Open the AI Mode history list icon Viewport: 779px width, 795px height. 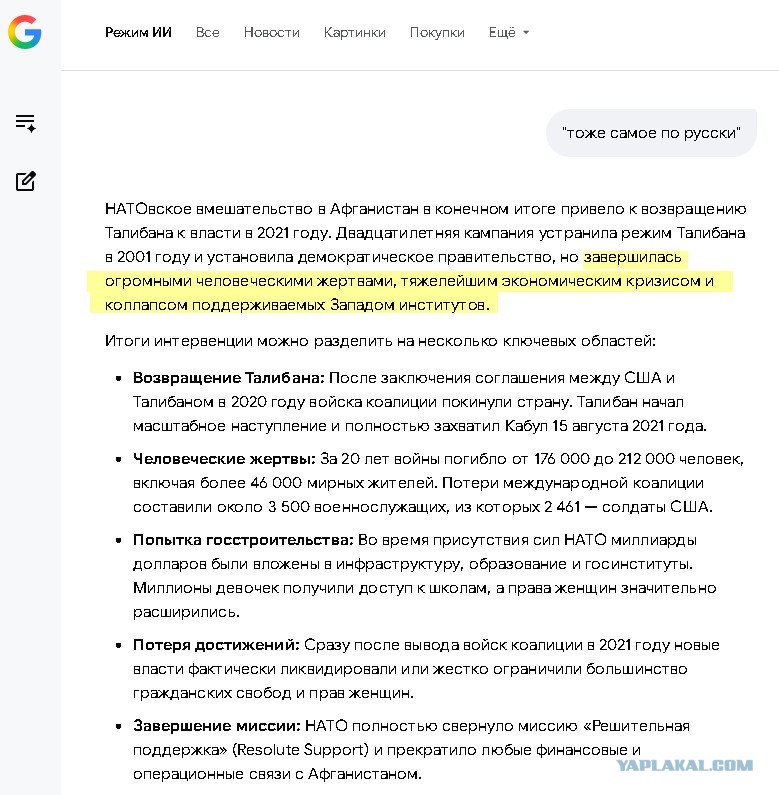[x=25, y=123]
